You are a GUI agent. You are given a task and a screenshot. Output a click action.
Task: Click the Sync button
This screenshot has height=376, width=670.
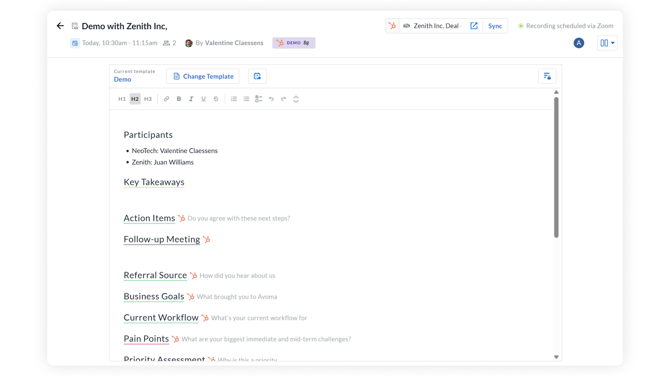pyautogui.click(x=495, y=26)
